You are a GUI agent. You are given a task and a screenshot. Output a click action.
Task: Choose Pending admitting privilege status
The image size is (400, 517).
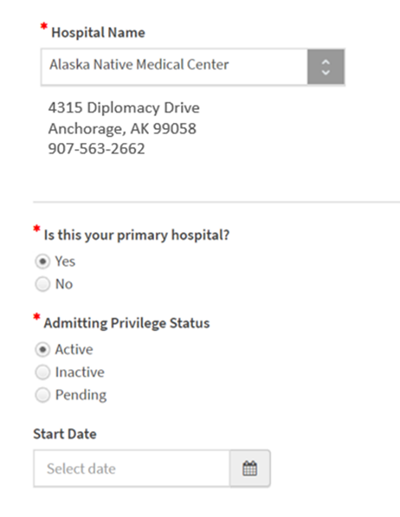[x=43, y=395]
